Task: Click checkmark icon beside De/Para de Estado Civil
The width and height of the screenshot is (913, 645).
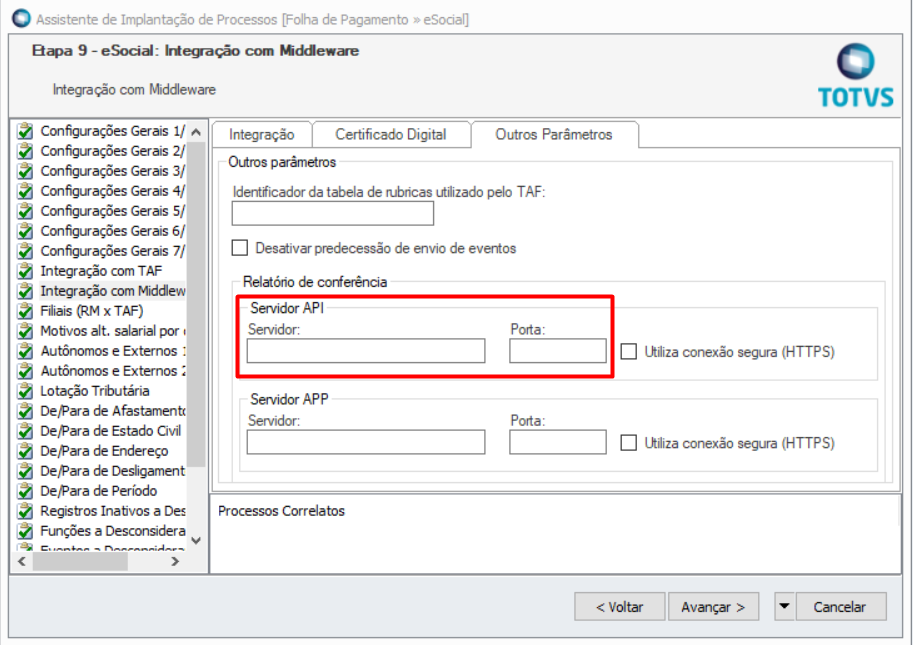Action: tap(25, 431)
